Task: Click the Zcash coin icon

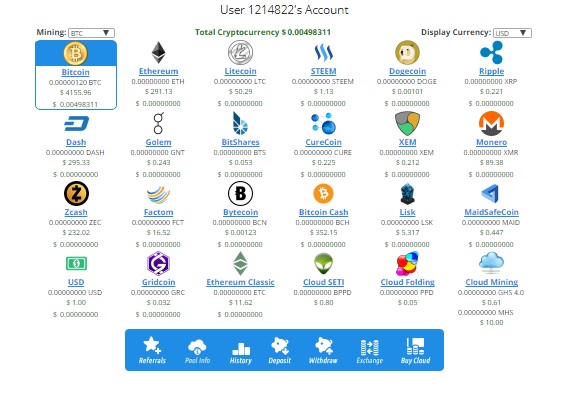Action: [x=76, y=193]
